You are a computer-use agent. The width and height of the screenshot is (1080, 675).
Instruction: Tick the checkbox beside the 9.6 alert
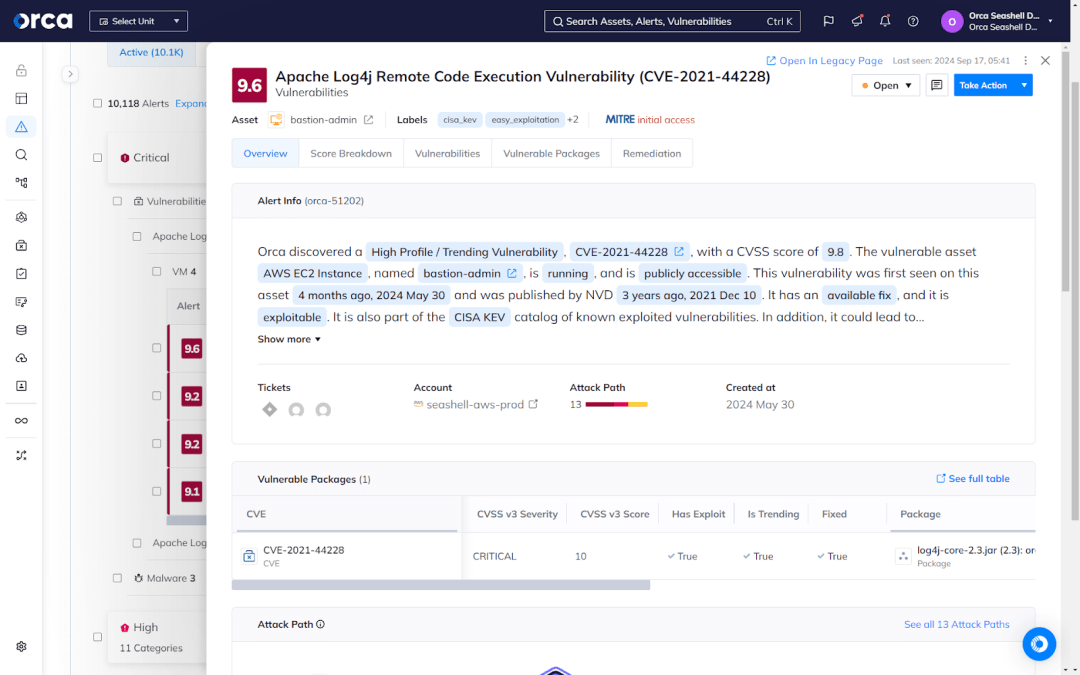pyautogui.click(x=156, y=349)
